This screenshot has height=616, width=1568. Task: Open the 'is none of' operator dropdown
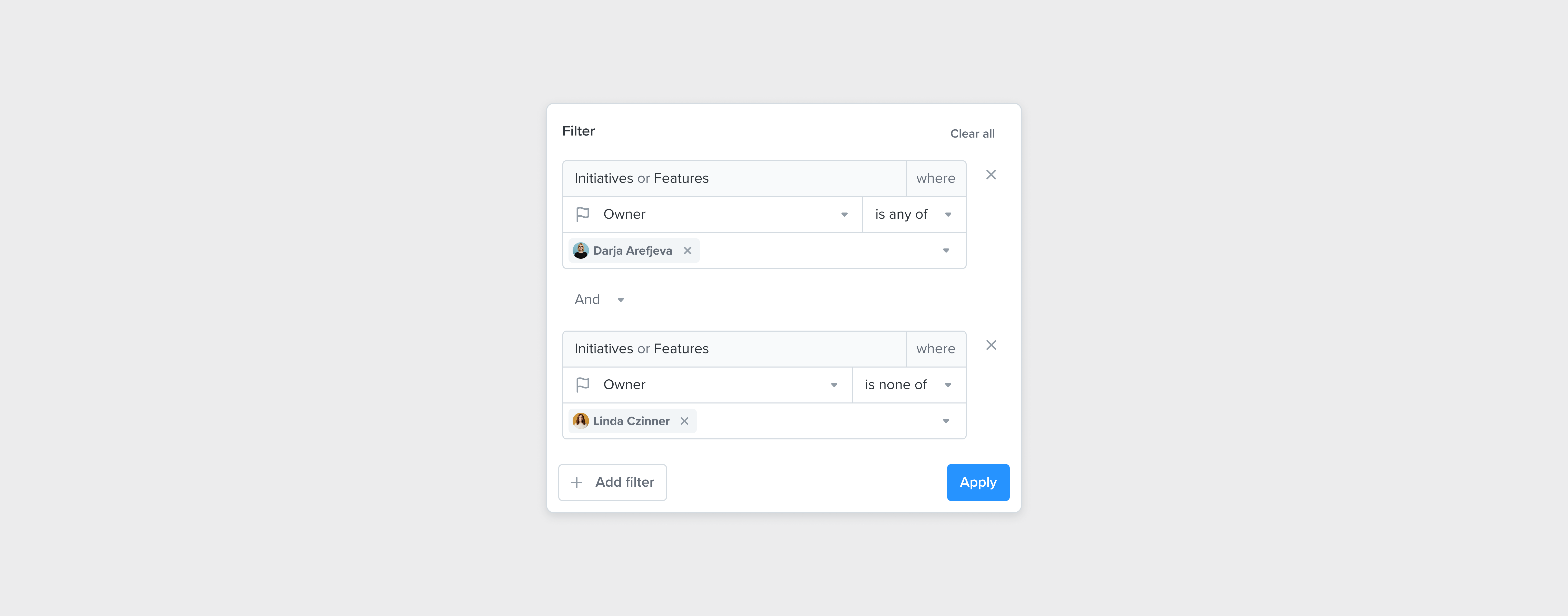(948, 385)
